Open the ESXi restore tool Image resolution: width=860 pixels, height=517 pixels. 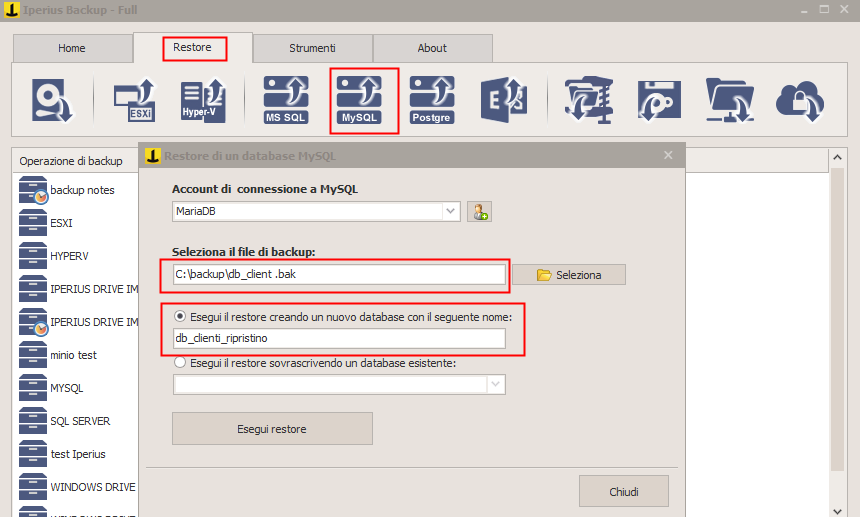pos(135,100)
